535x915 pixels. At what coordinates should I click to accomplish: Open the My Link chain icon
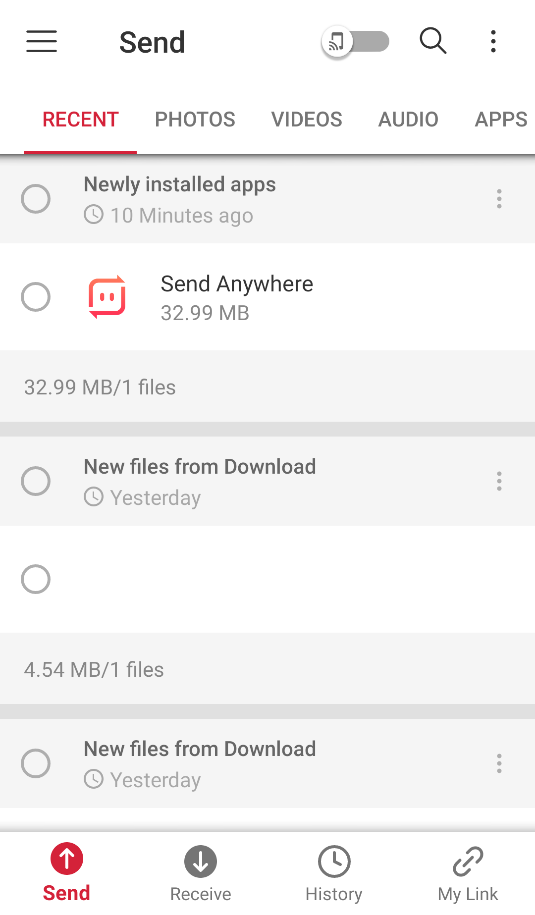[468, 861]
